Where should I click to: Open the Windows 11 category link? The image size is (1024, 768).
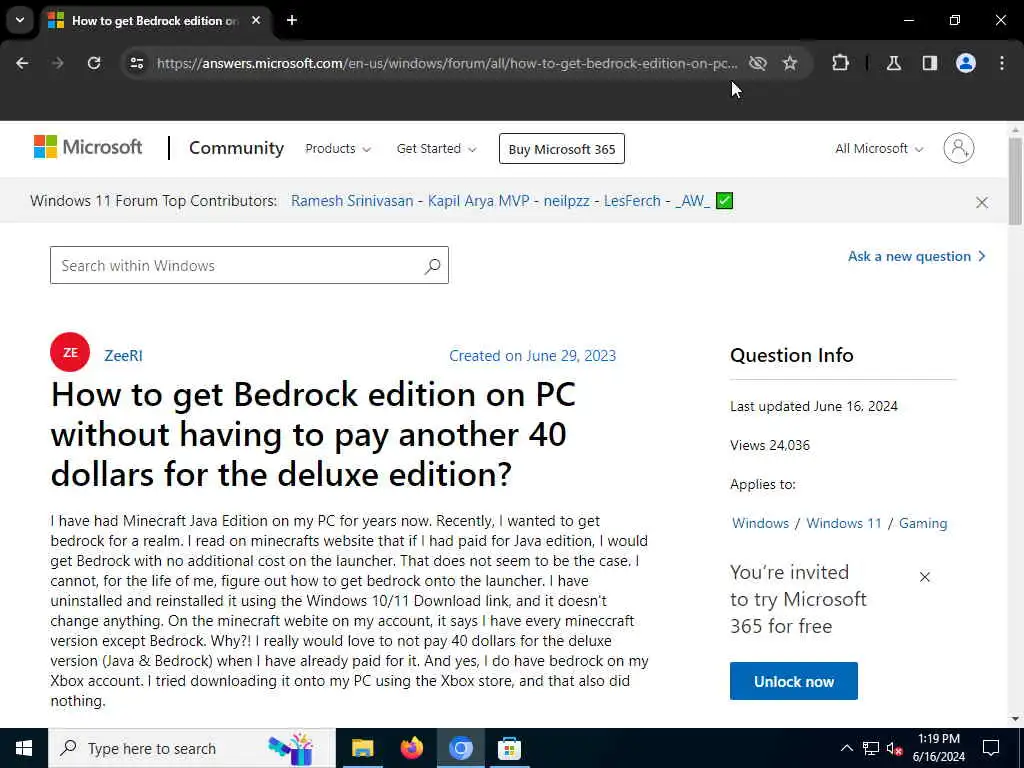coord(844,523)
